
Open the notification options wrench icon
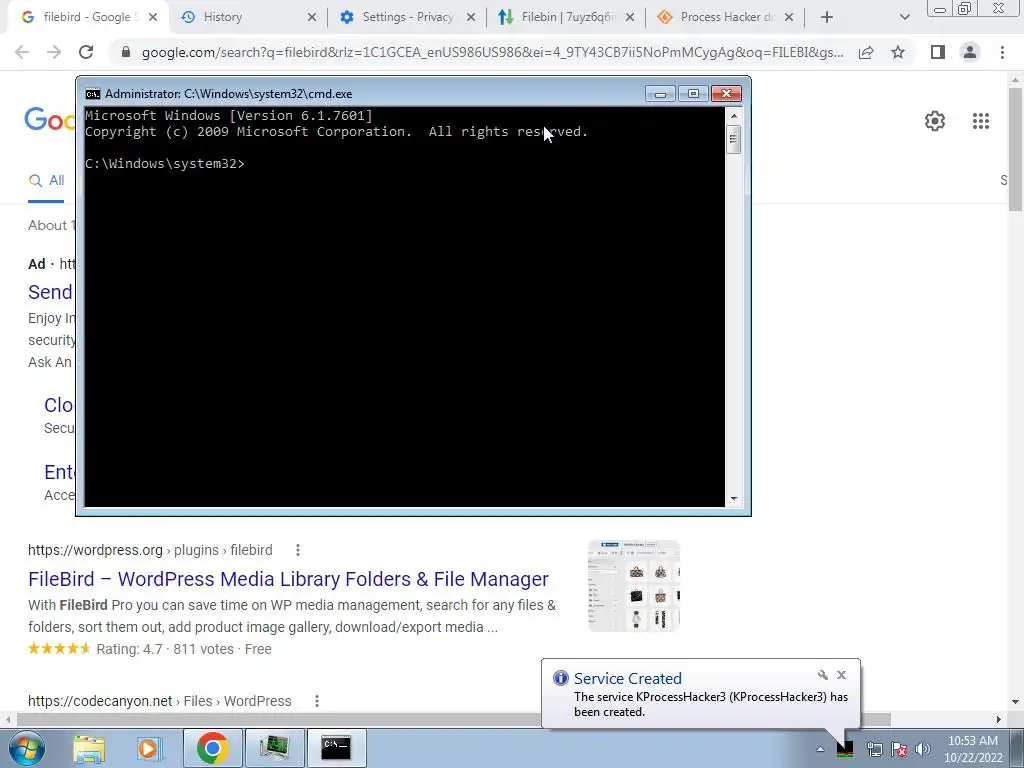(x=823, y=675)
